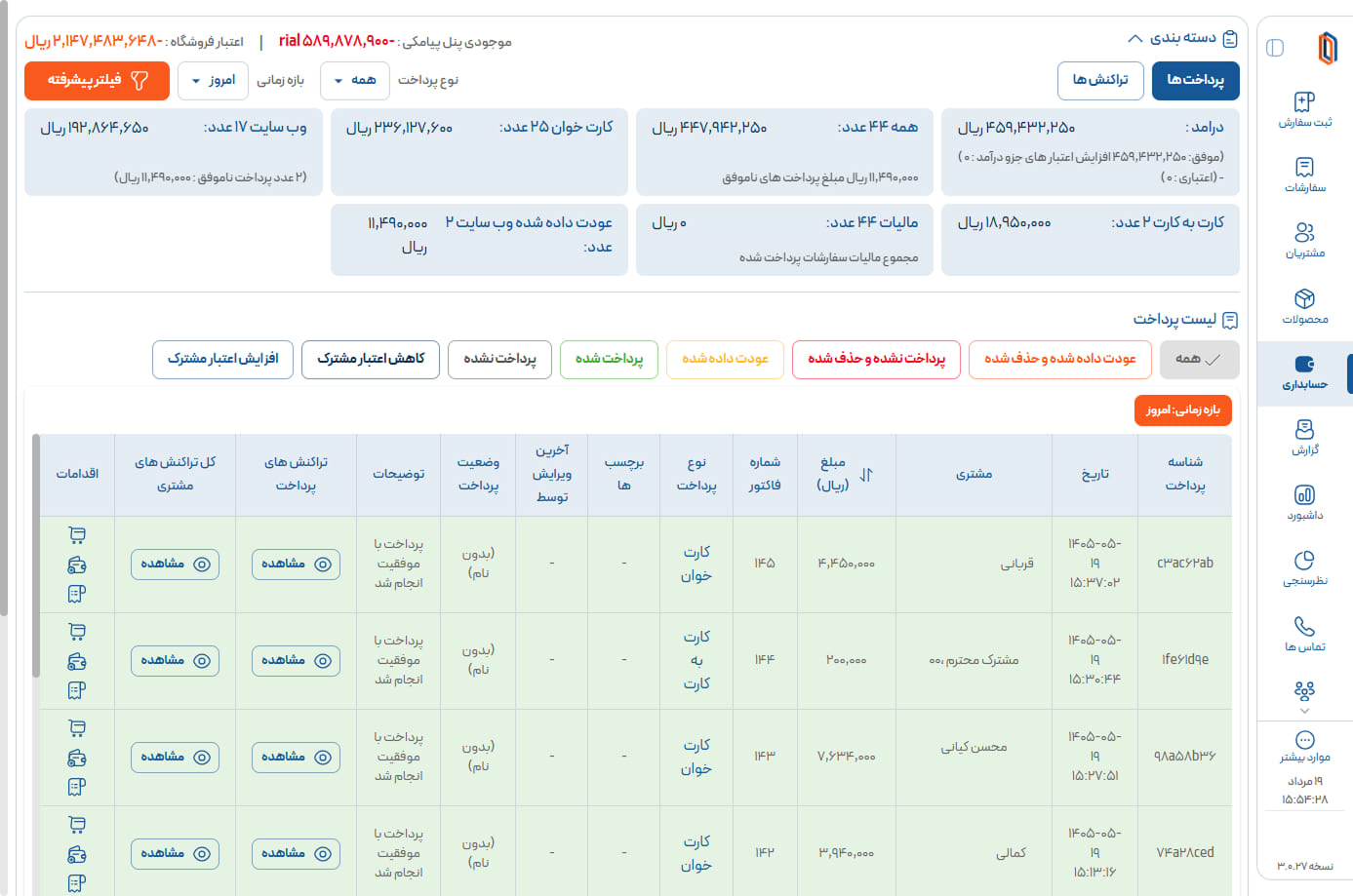Switch to پرداخت ها tab
Screen dimensions: 1353x896
[1196, 80]
